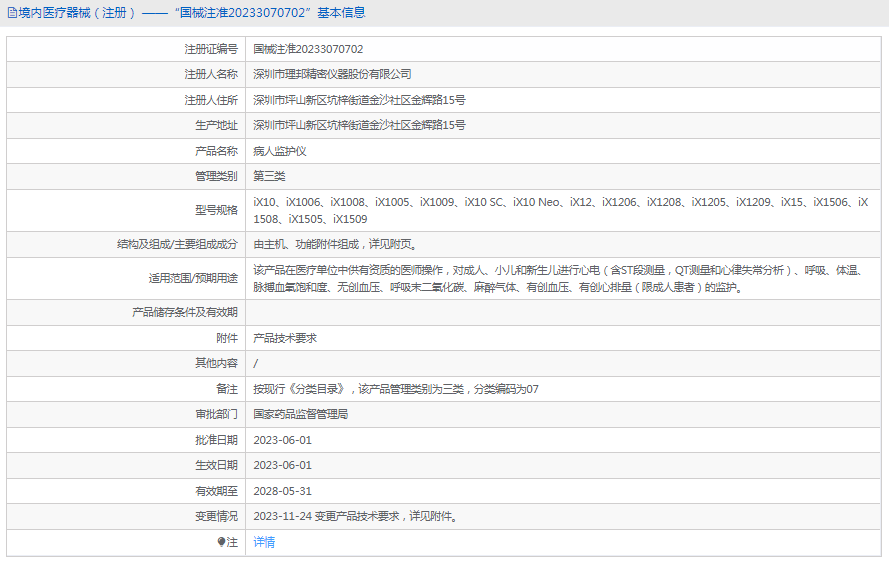Click the page header title 基本信息

[341, 13]
